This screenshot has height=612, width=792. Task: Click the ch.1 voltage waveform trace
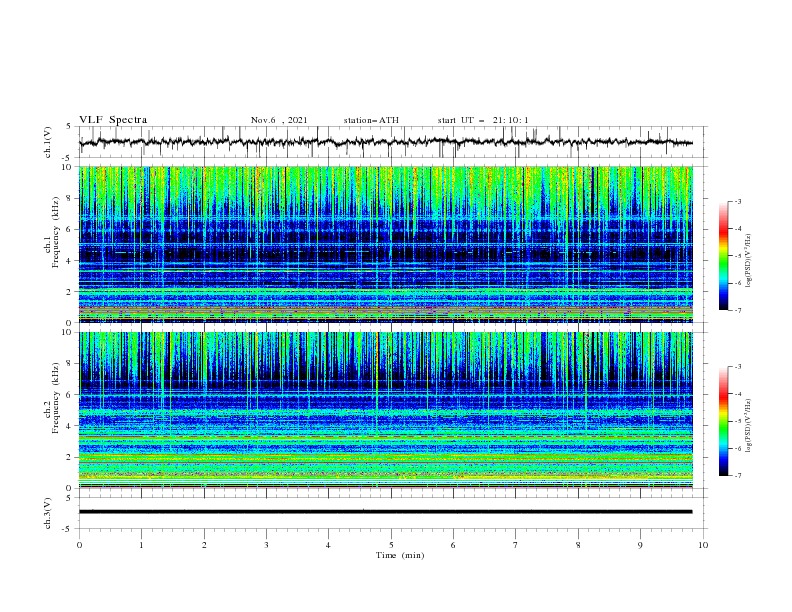[385, 142]
